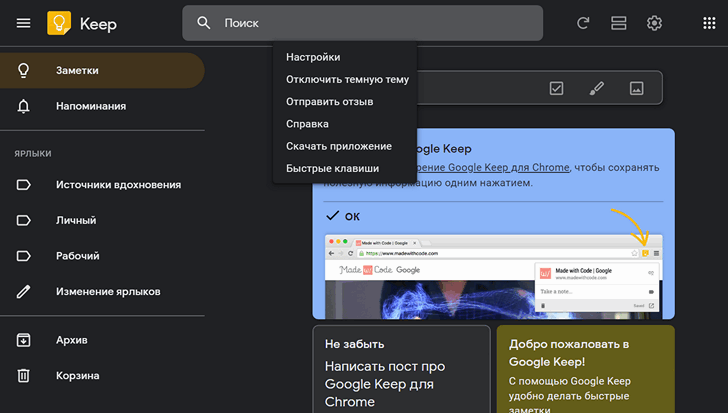This screenshot has height=413, width=728.
Task: Open the Рабочий label
Action: point(102,256)
